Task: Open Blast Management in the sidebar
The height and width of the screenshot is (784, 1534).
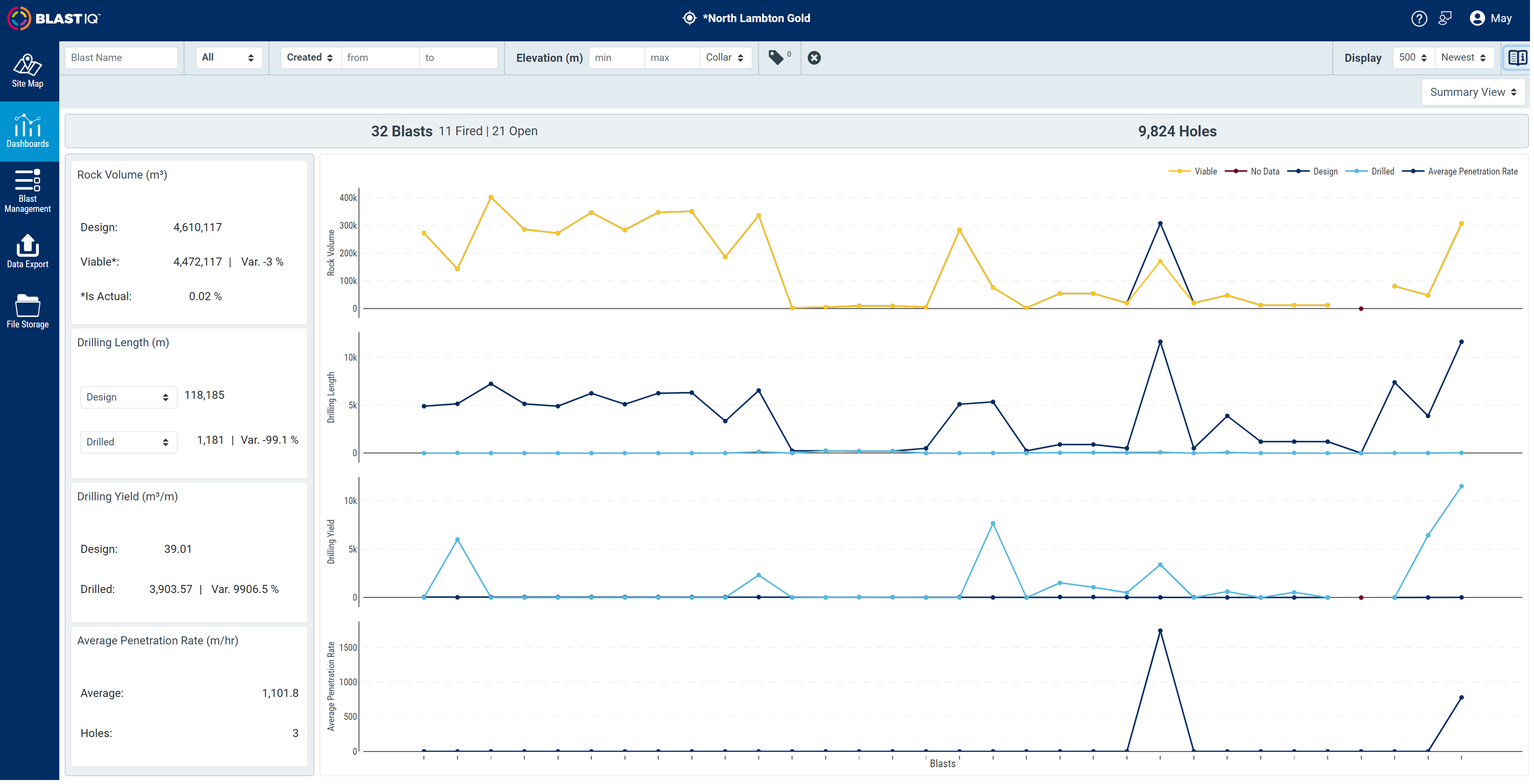Action: pyautogui.click(x=28, y=190)
